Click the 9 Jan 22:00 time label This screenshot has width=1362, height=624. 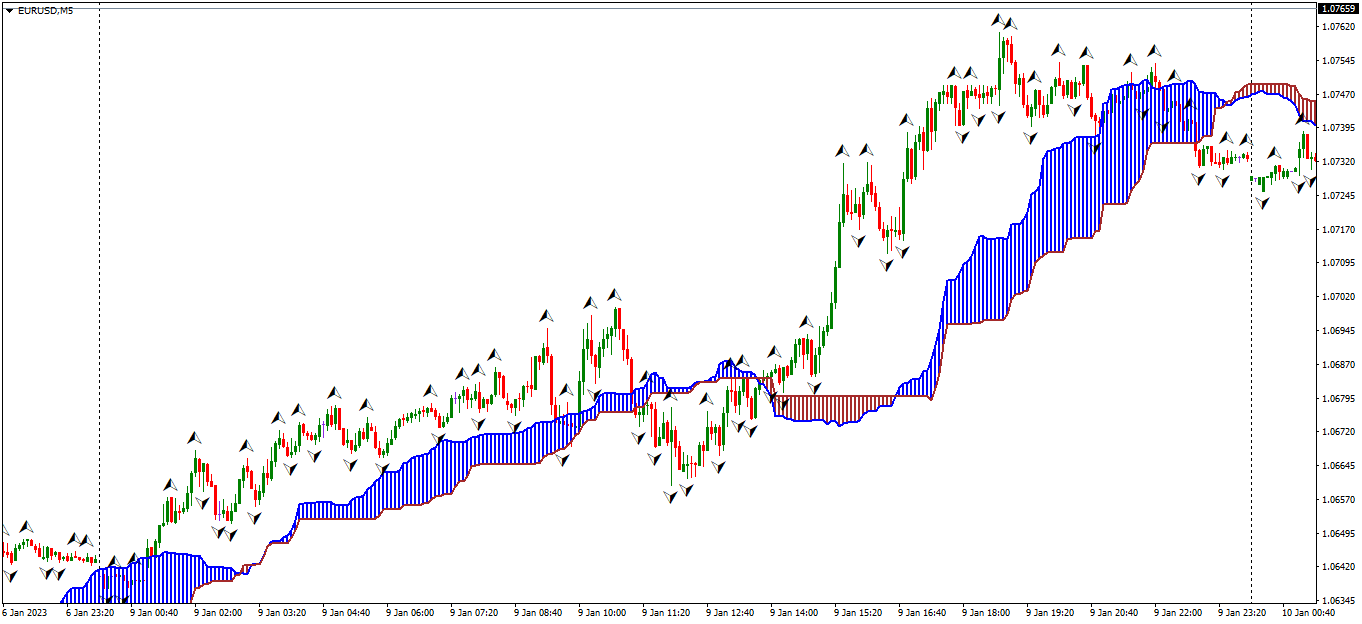coord(1178,612)
